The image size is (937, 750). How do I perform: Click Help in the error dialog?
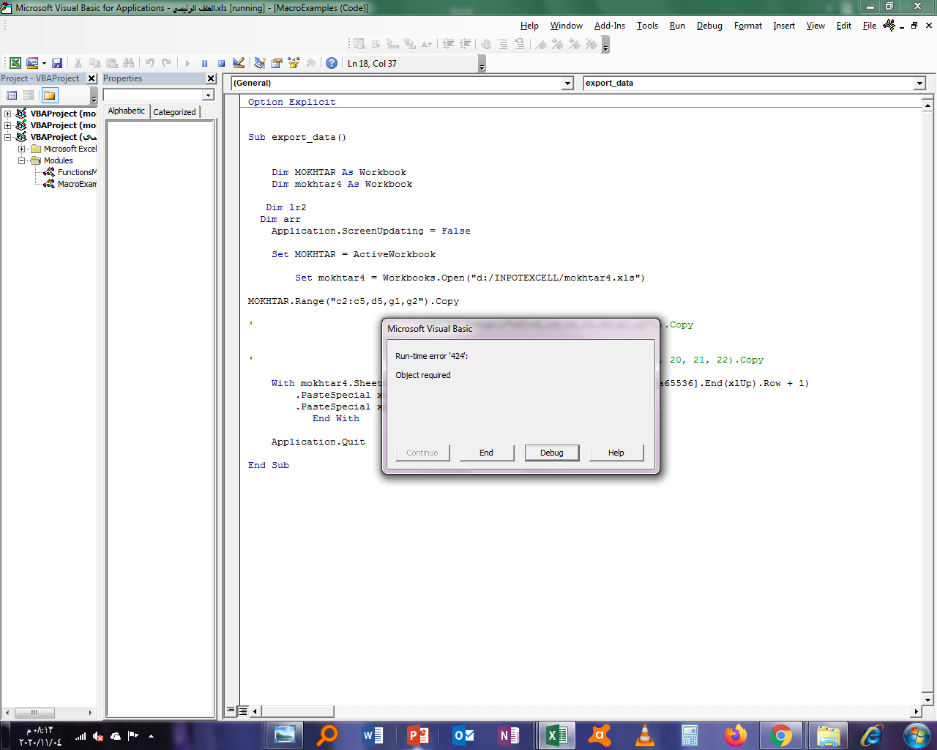(616, 453)
